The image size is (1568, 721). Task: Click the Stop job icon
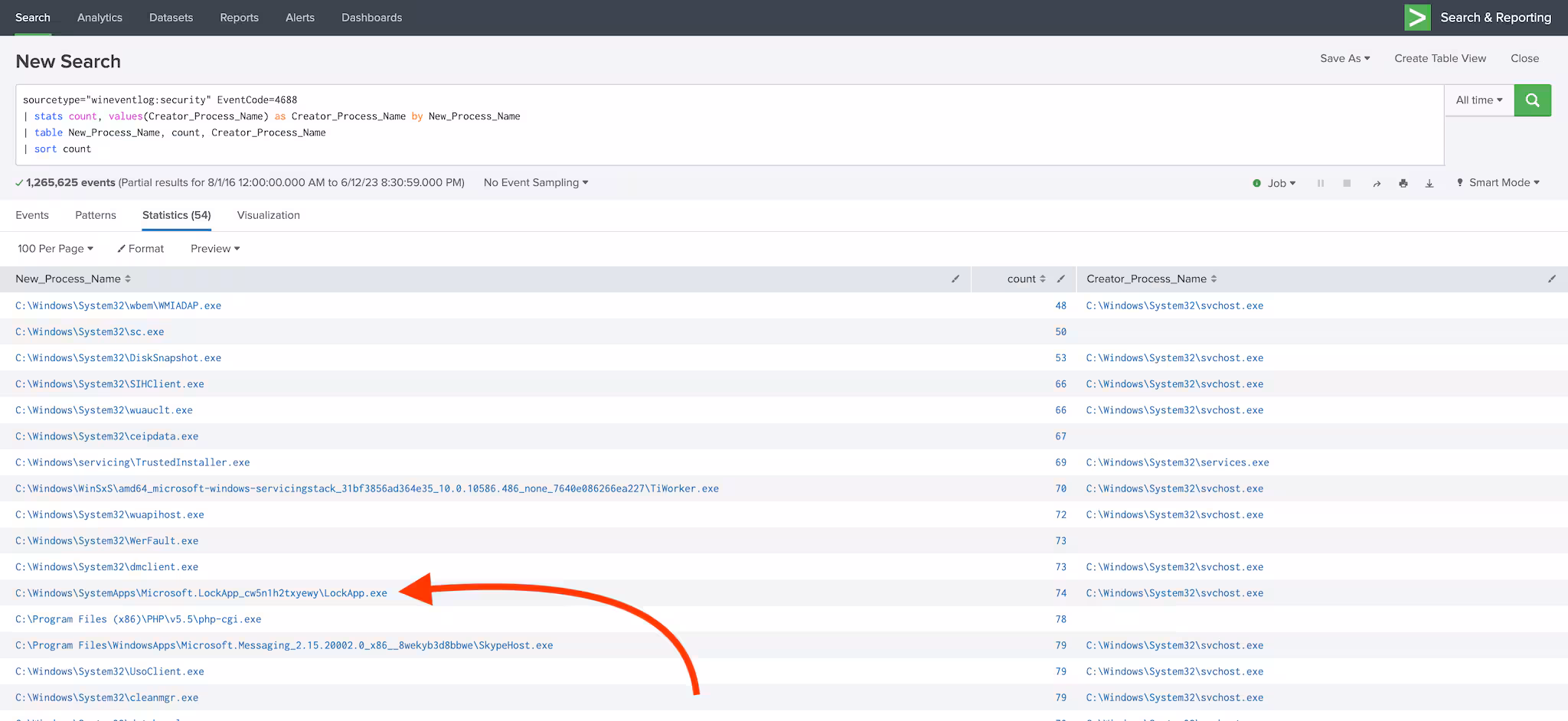tap(1346, 184)
